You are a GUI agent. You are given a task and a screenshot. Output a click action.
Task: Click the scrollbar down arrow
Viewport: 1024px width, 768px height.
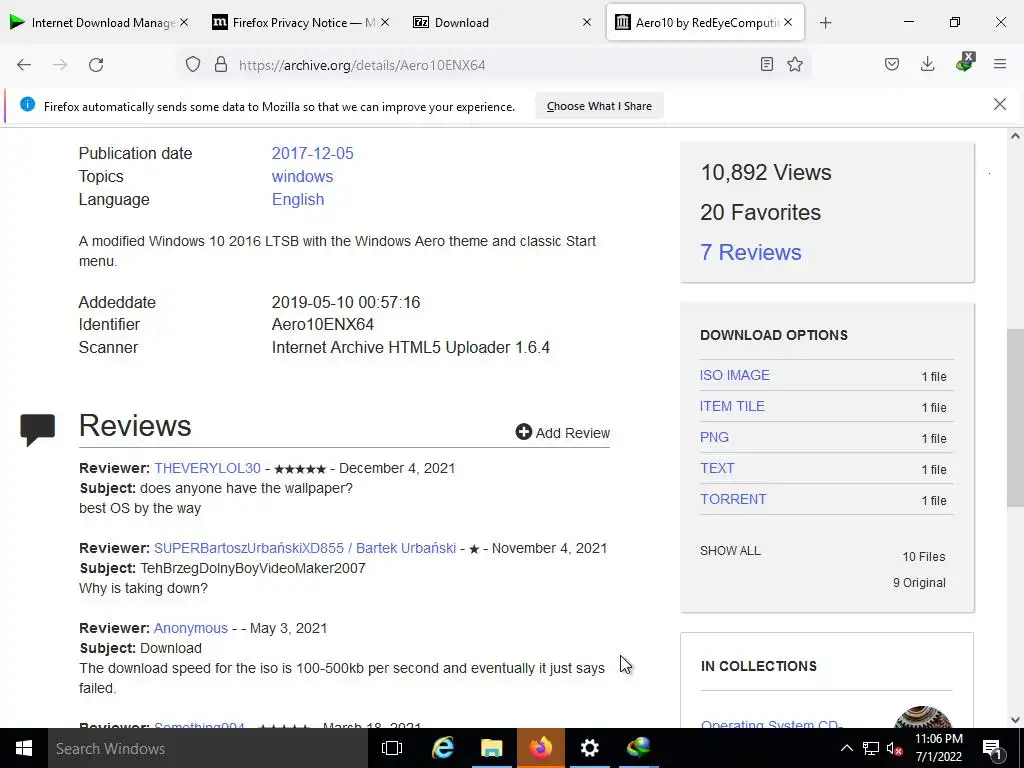tap(1015, 720)
